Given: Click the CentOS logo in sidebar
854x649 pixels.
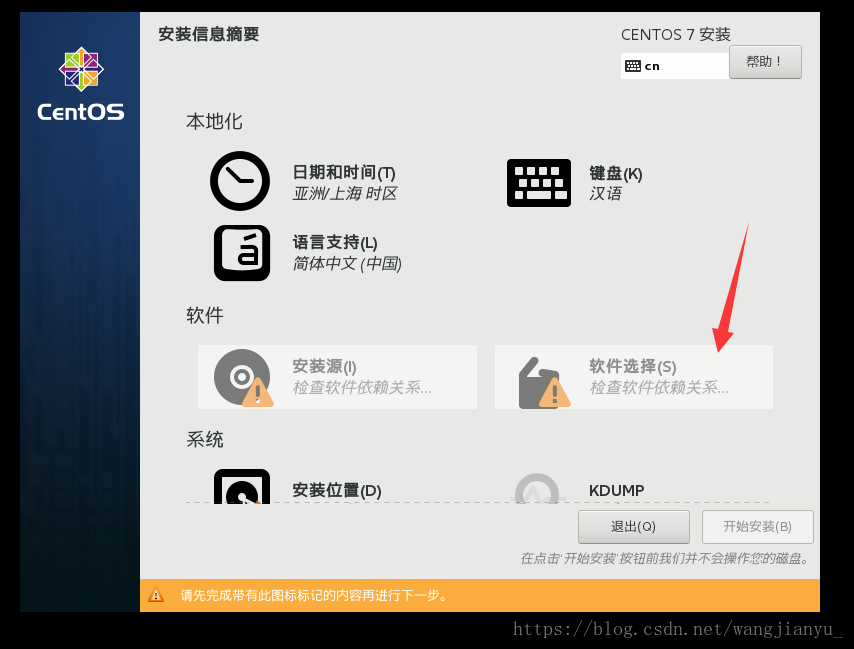Looking at the screenshot, I should click(81, 83).
